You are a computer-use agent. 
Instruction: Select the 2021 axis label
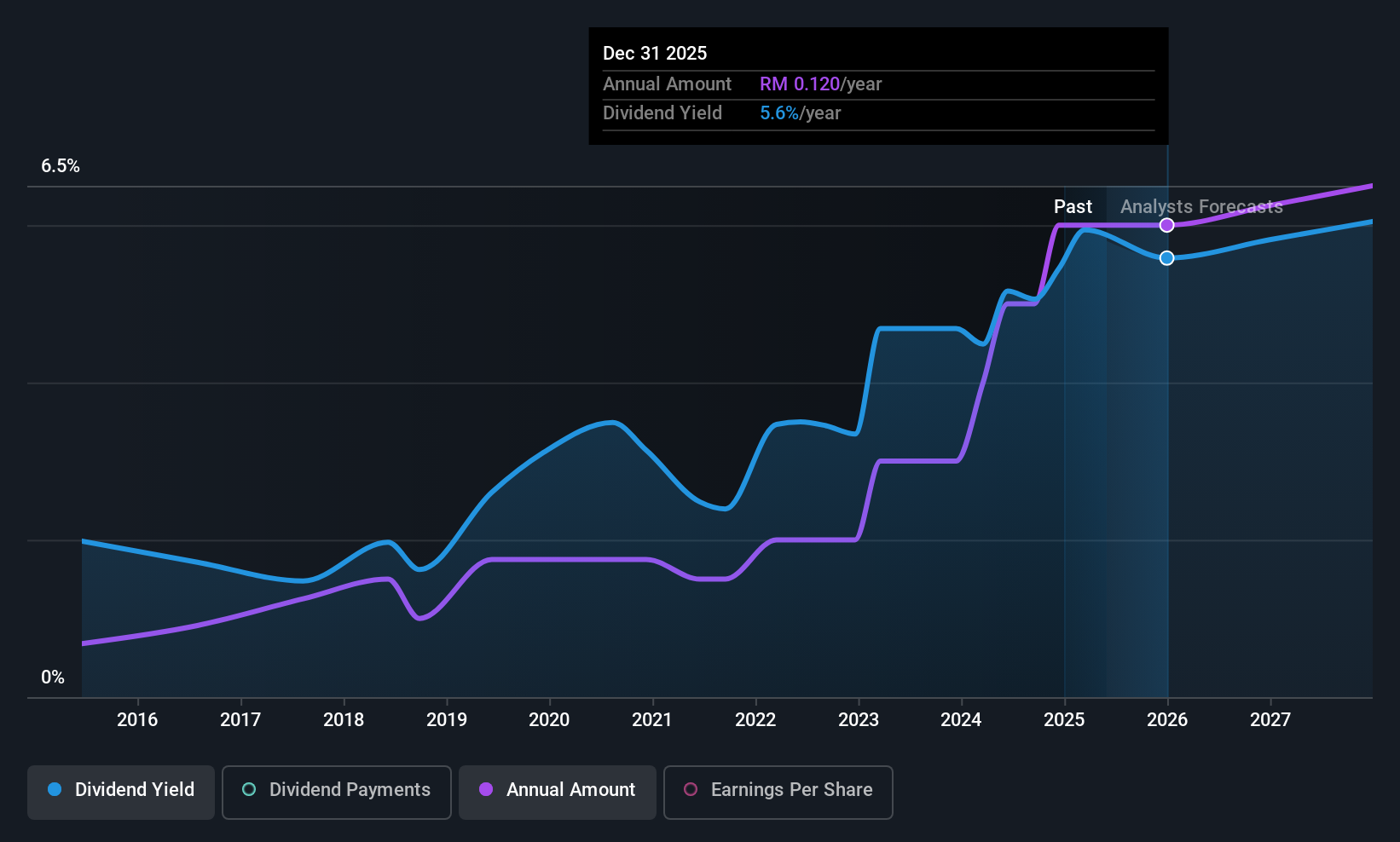[x=652, y=720]
